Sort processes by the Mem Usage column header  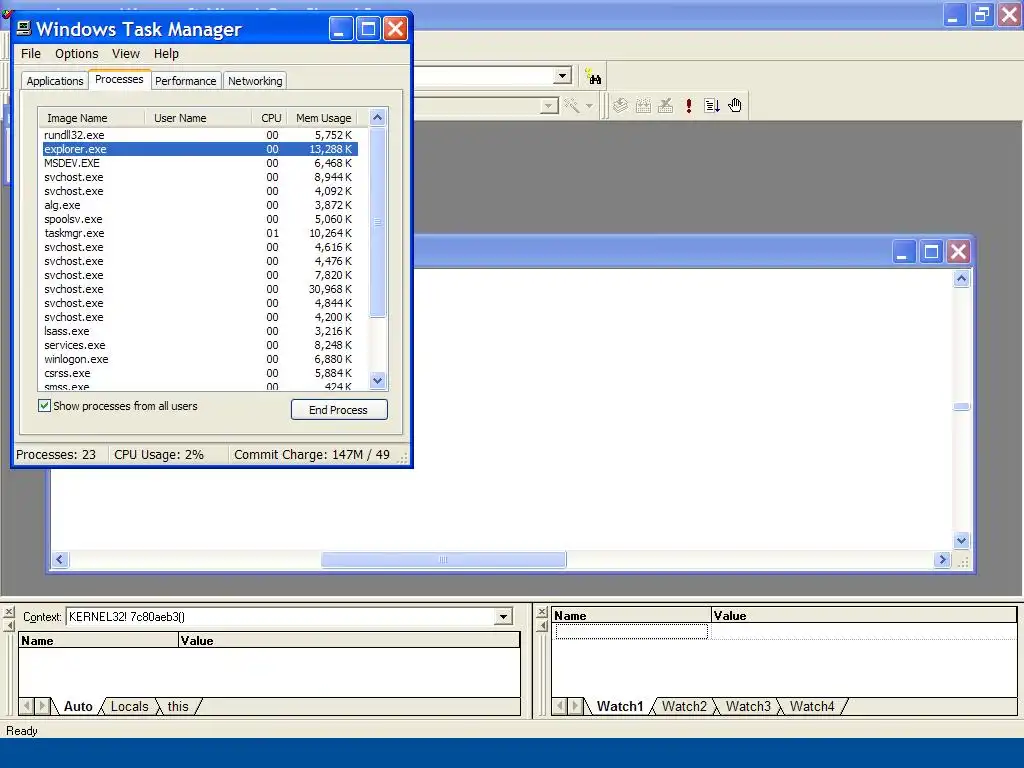pyautogui.click(x=324, y=118)
